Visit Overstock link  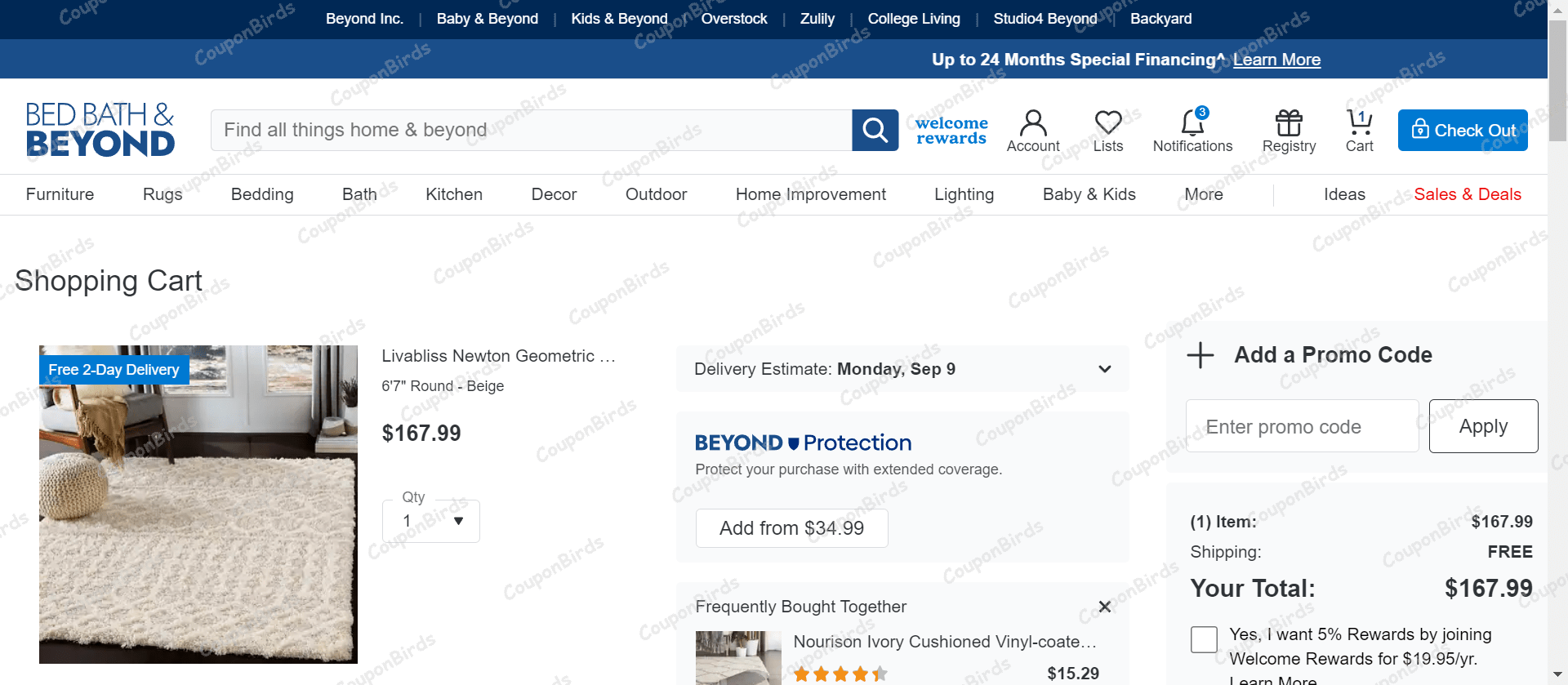tap(734, 19)
